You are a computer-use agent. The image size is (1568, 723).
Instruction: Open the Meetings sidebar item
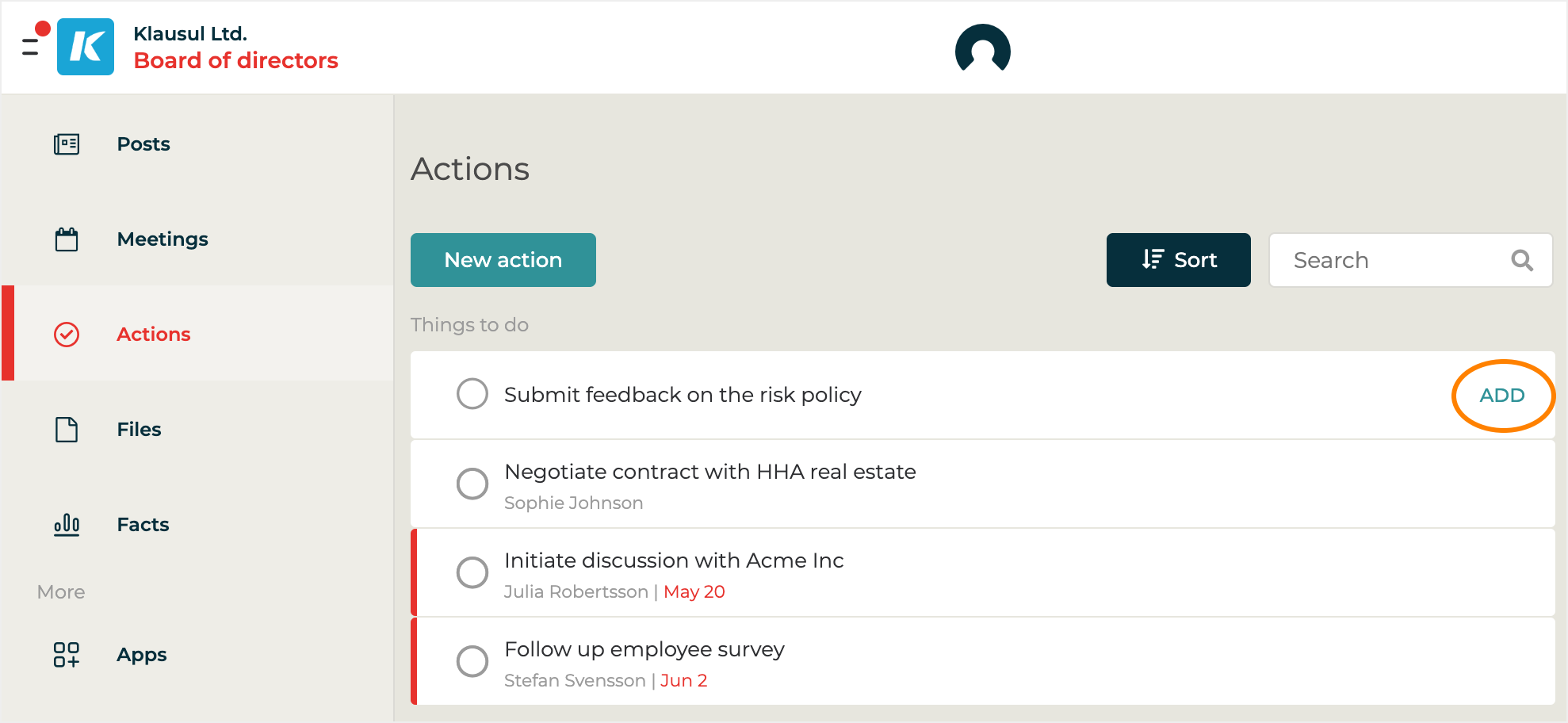point(163,239)
